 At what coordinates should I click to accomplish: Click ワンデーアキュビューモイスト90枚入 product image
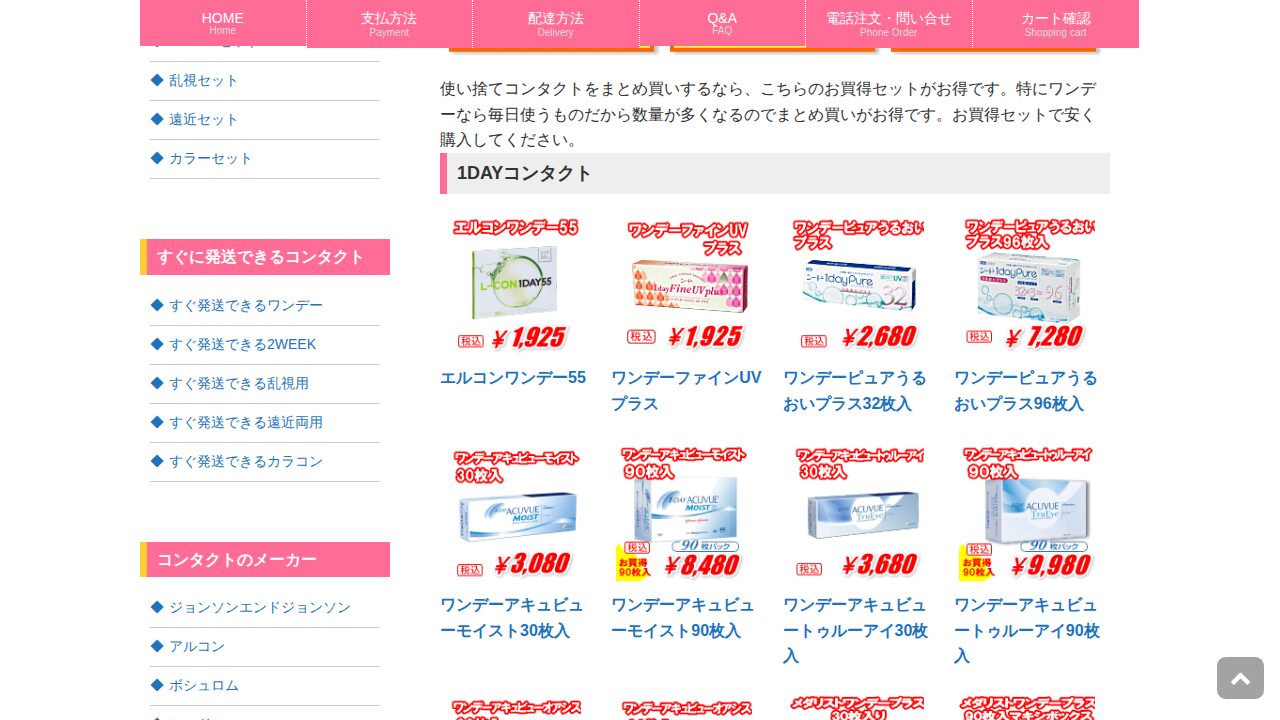point(686,513)
